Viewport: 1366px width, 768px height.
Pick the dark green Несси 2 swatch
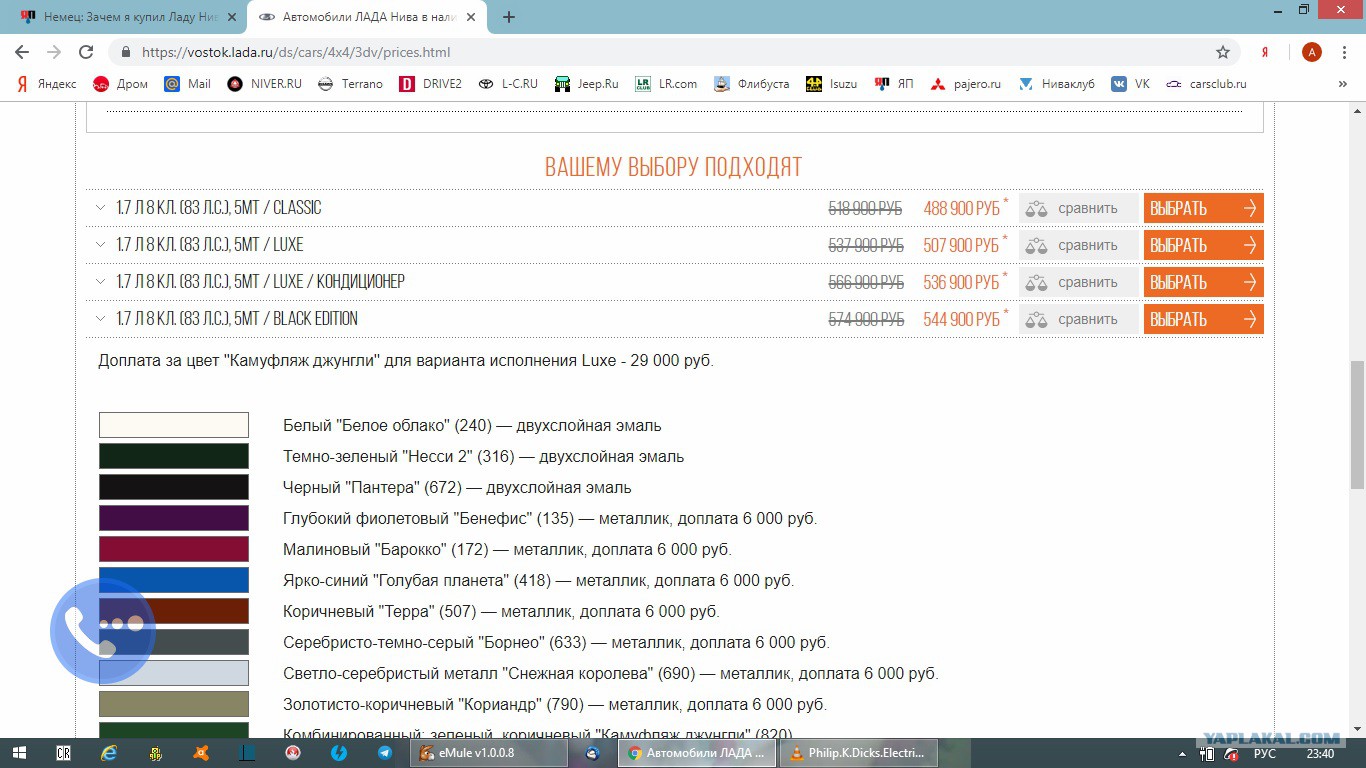click(x=174, y=456)
